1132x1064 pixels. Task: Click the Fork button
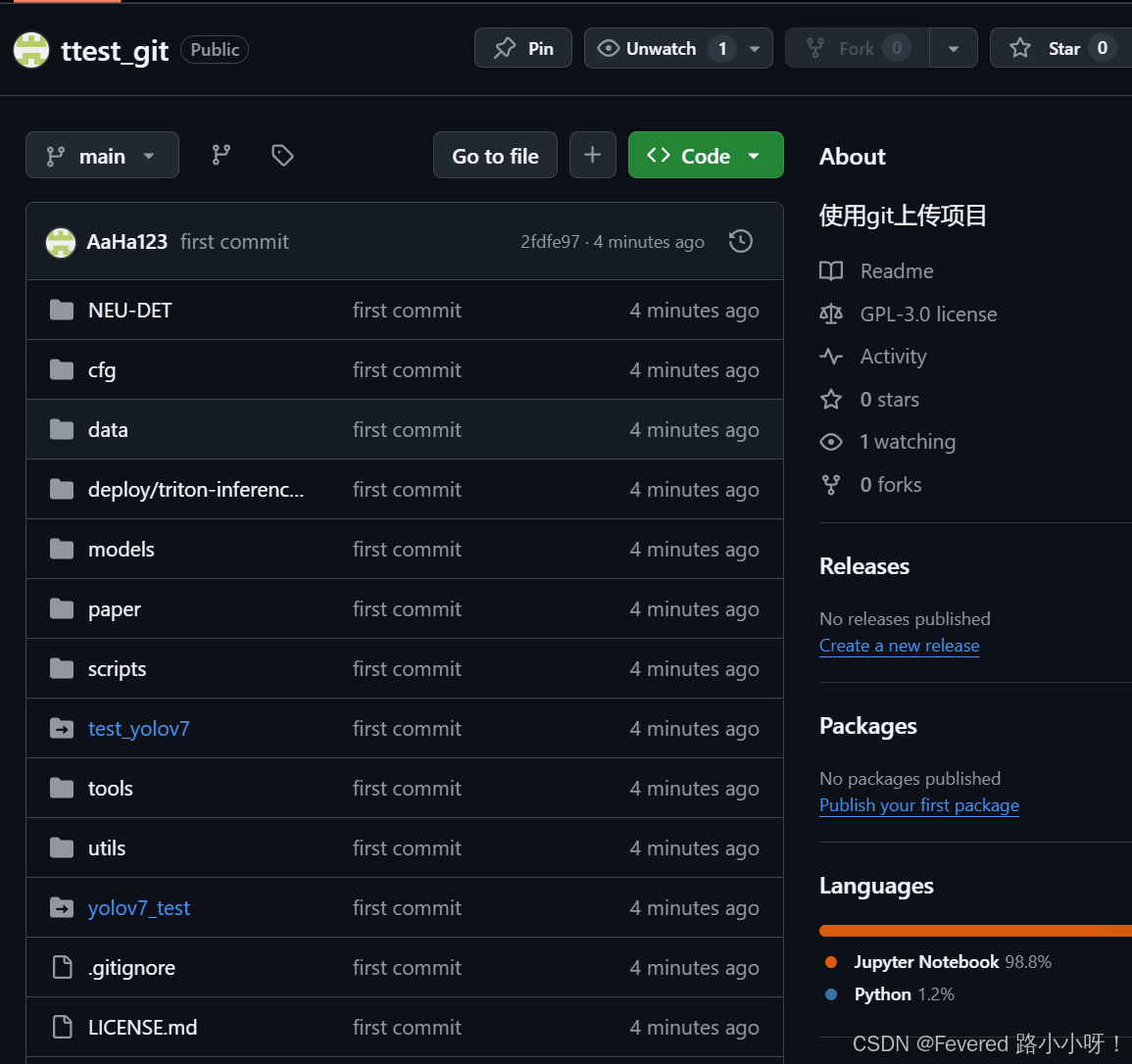858,48
